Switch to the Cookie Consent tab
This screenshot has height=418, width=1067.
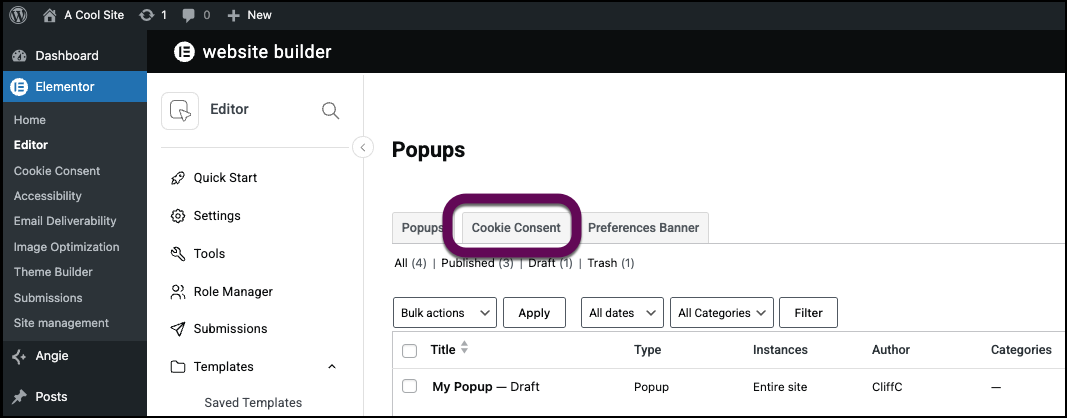tap(516, 227)
